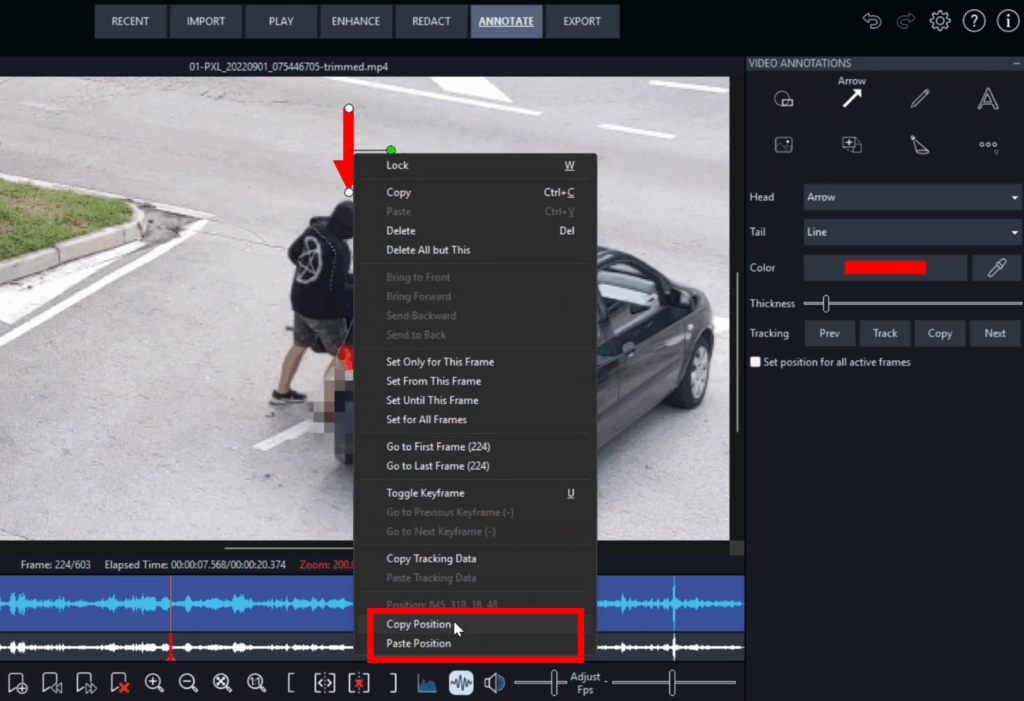Select the Text annotation tool
The width and height of the screenshot is (1024, 701).
coord(988,98)
